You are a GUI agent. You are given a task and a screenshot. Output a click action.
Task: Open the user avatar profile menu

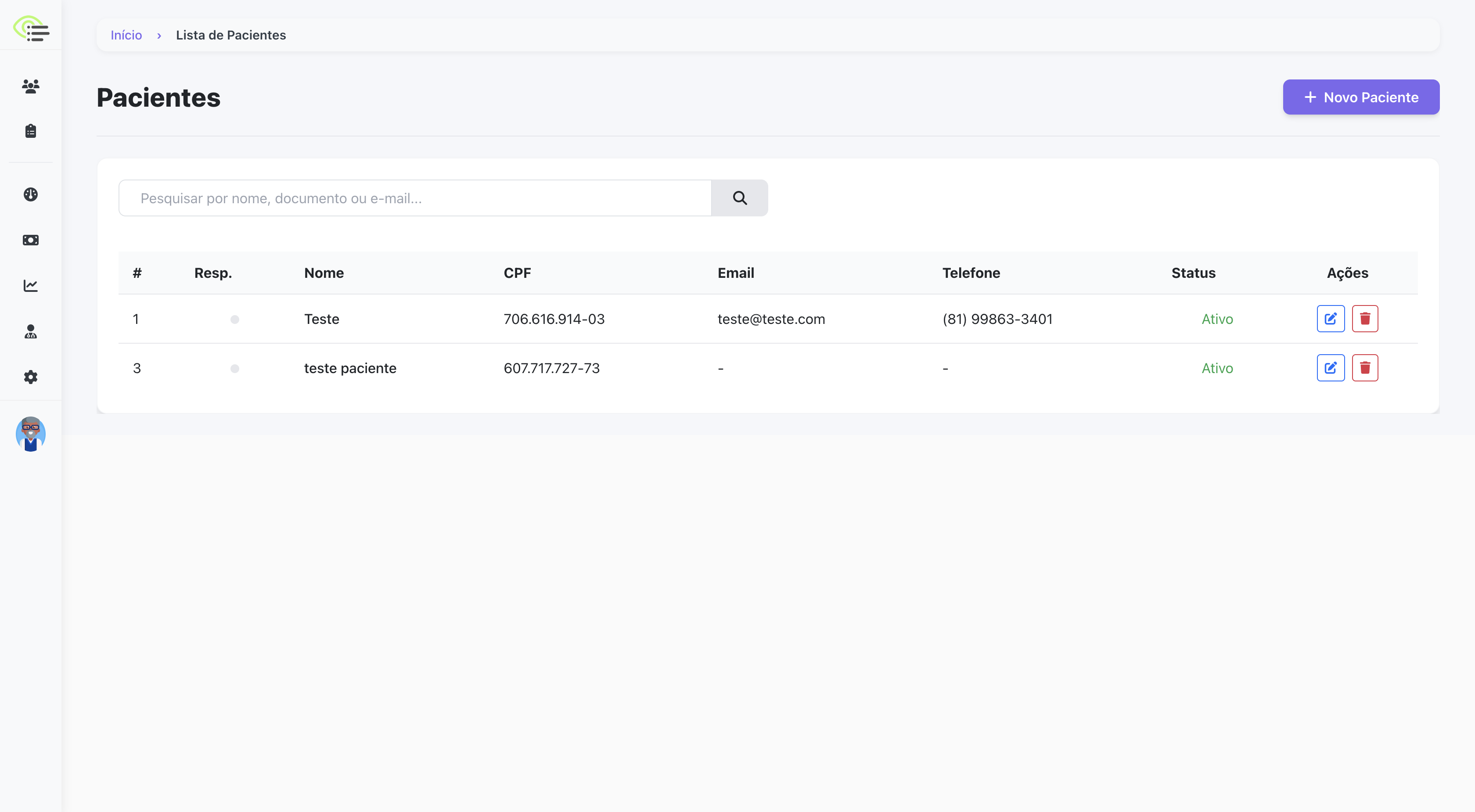point(30,434)
